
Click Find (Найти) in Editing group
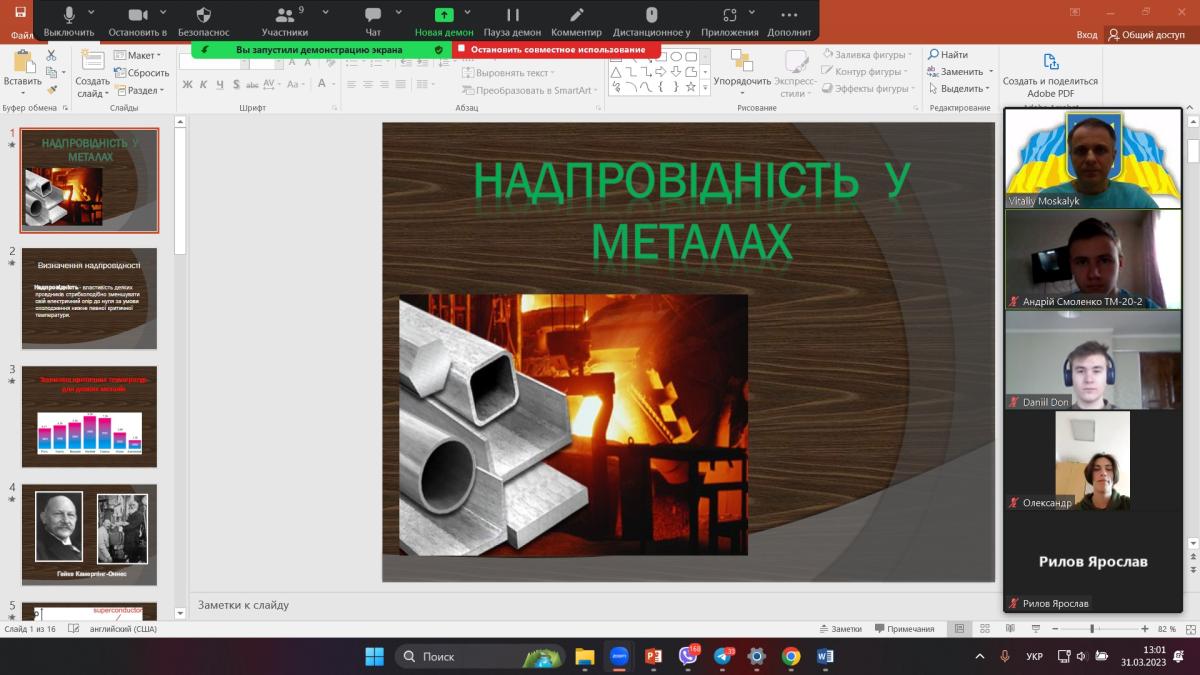[x=947, y=55]
